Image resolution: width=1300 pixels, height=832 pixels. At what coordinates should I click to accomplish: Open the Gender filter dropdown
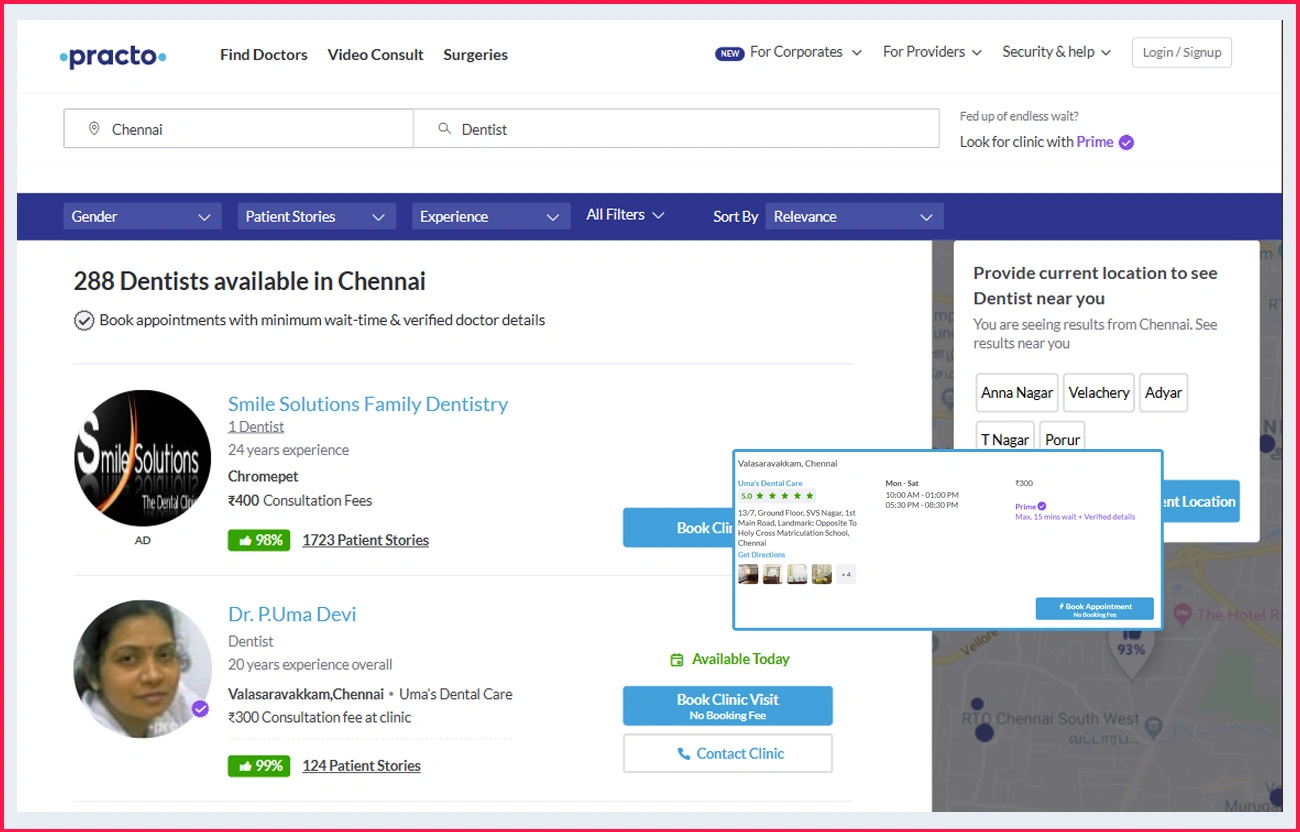(x=142, y=216)
